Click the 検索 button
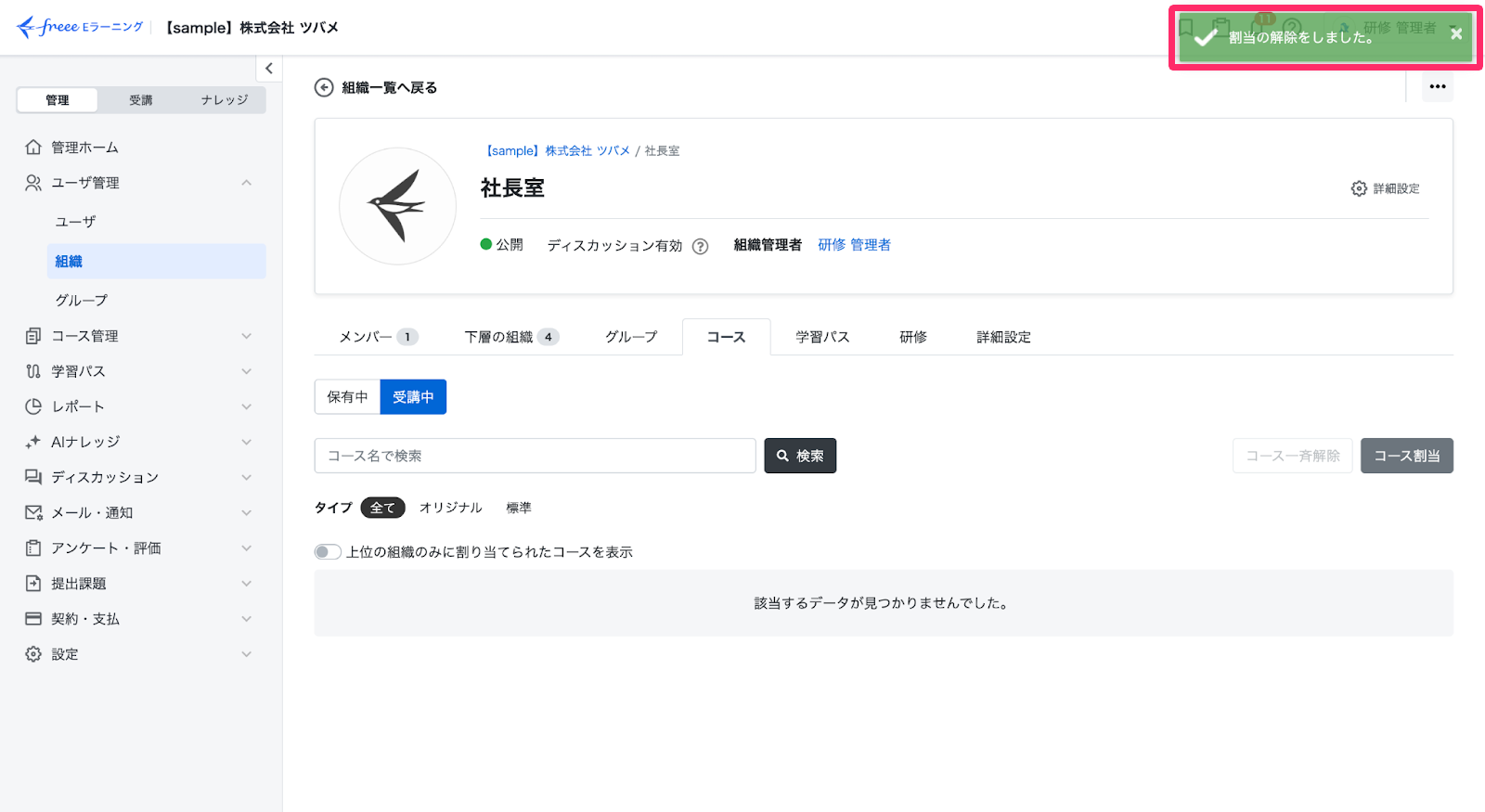1485x812 pixels. tap(800, 456)
